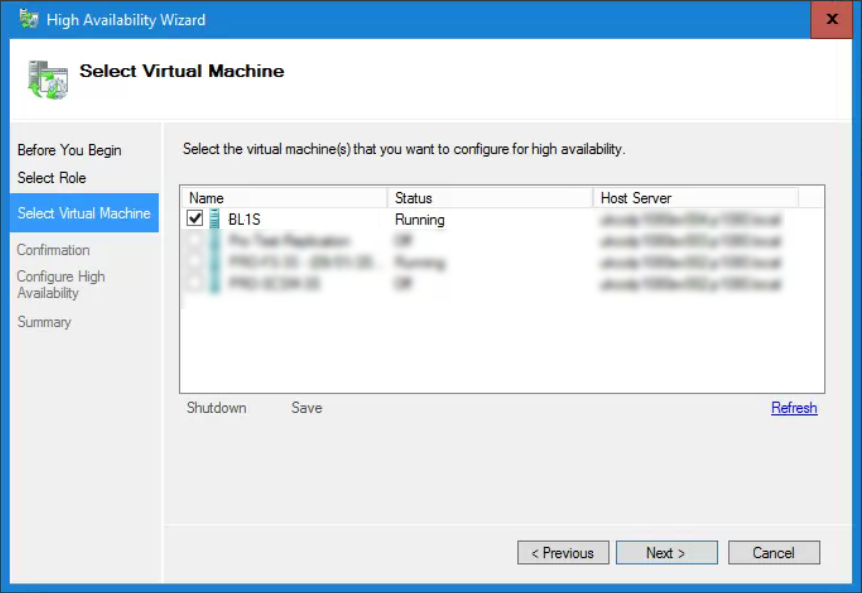Click the Refresh link
The image size is (862, 593).
794,408
